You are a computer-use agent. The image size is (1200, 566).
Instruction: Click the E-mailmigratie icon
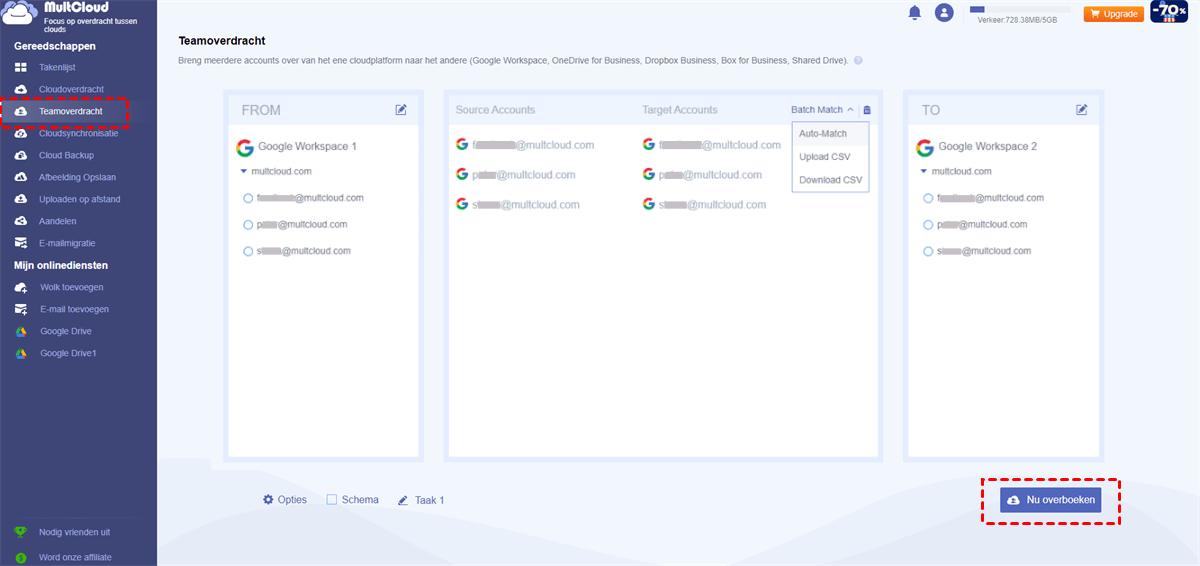click(x=21, y=243)
